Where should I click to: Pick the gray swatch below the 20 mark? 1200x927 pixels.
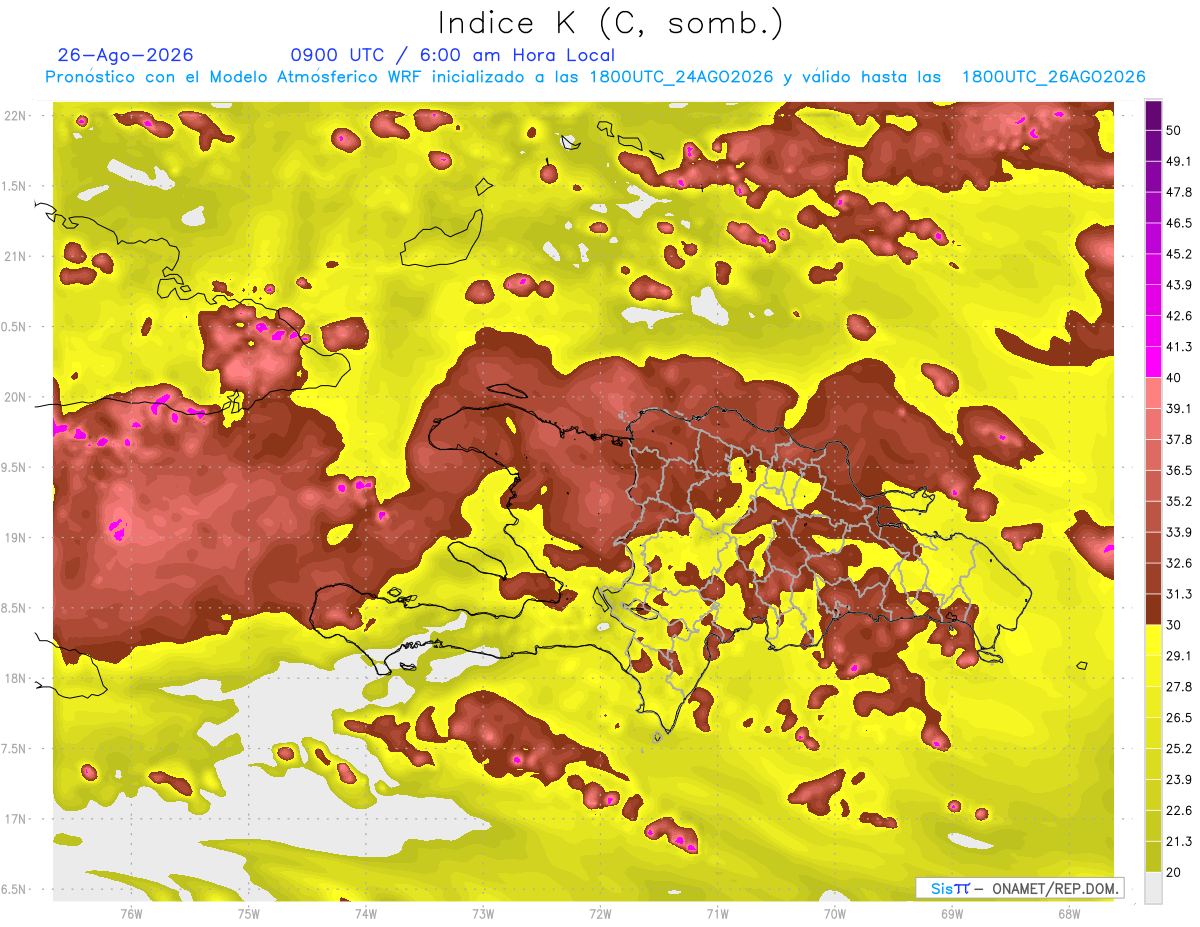pyautogui.click(x=1153, y=888)
